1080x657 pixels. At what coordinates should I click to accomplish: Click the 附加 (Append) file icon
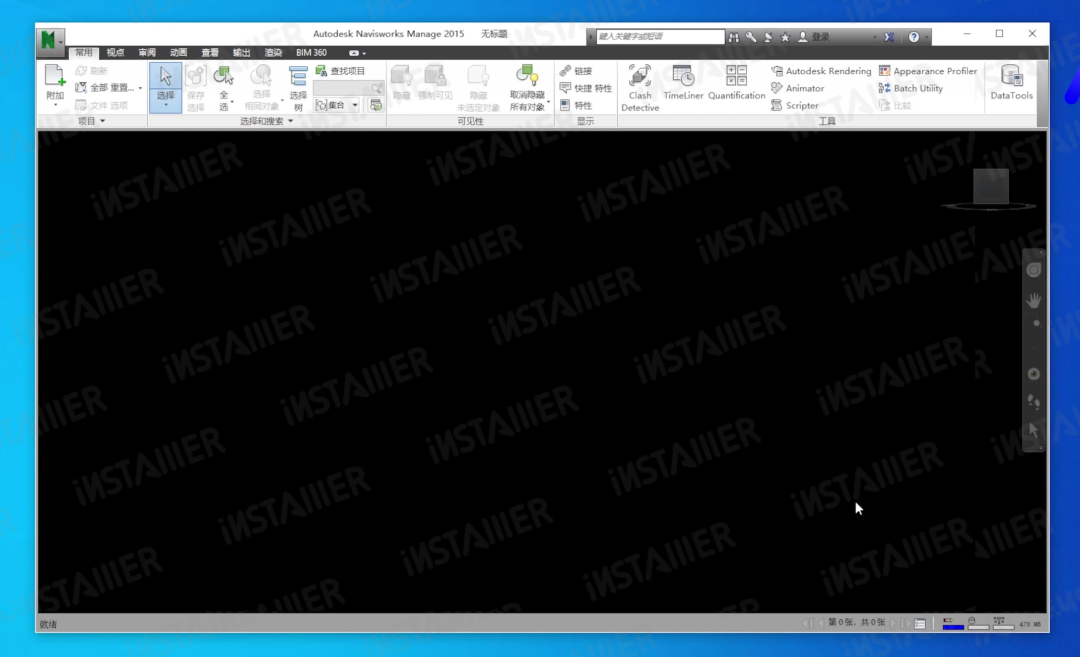[54, 76]
